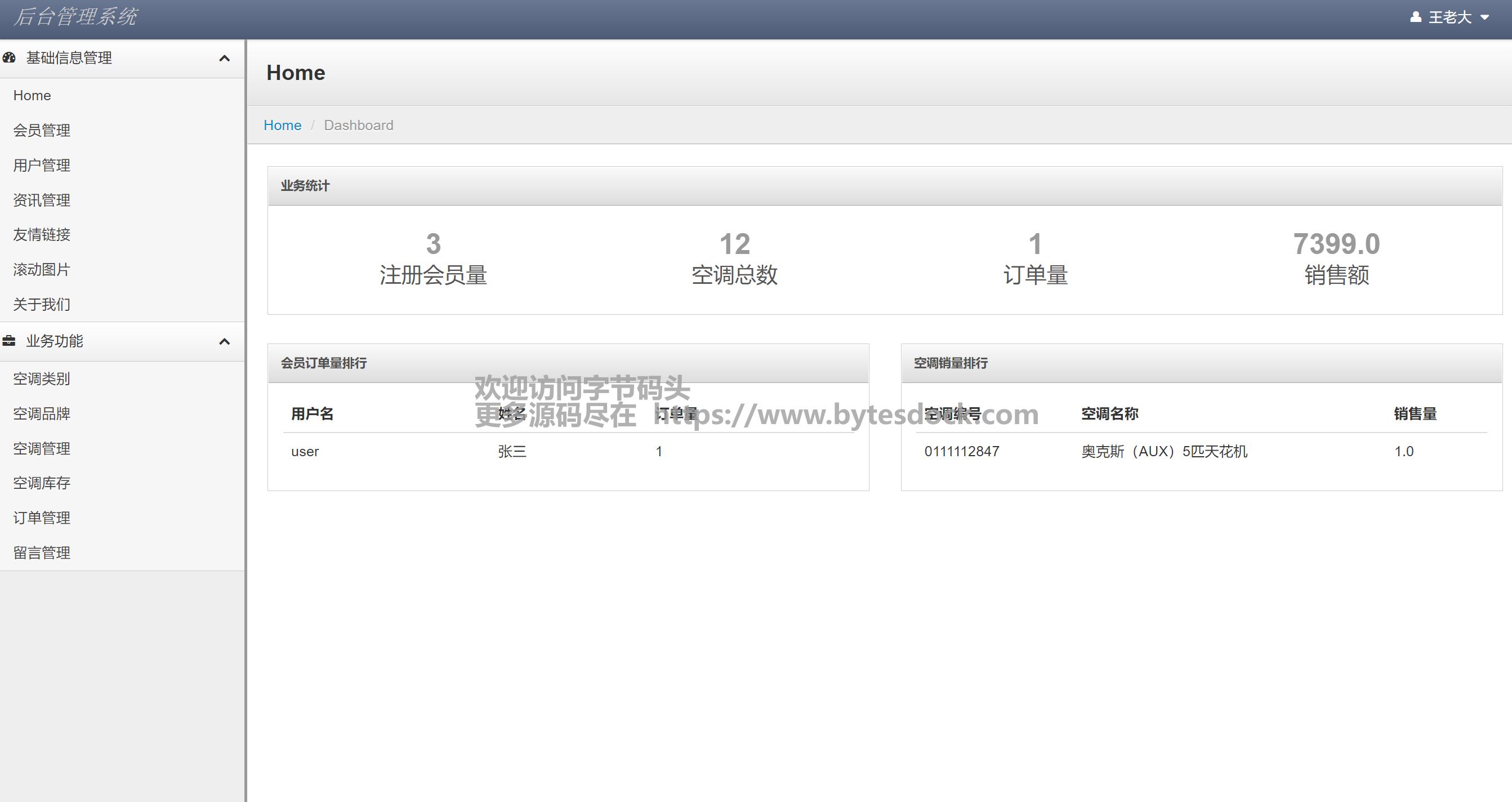Screen dimensions: 1512x802
Task: Click the Home breadcrumb link
Action: 282,125
